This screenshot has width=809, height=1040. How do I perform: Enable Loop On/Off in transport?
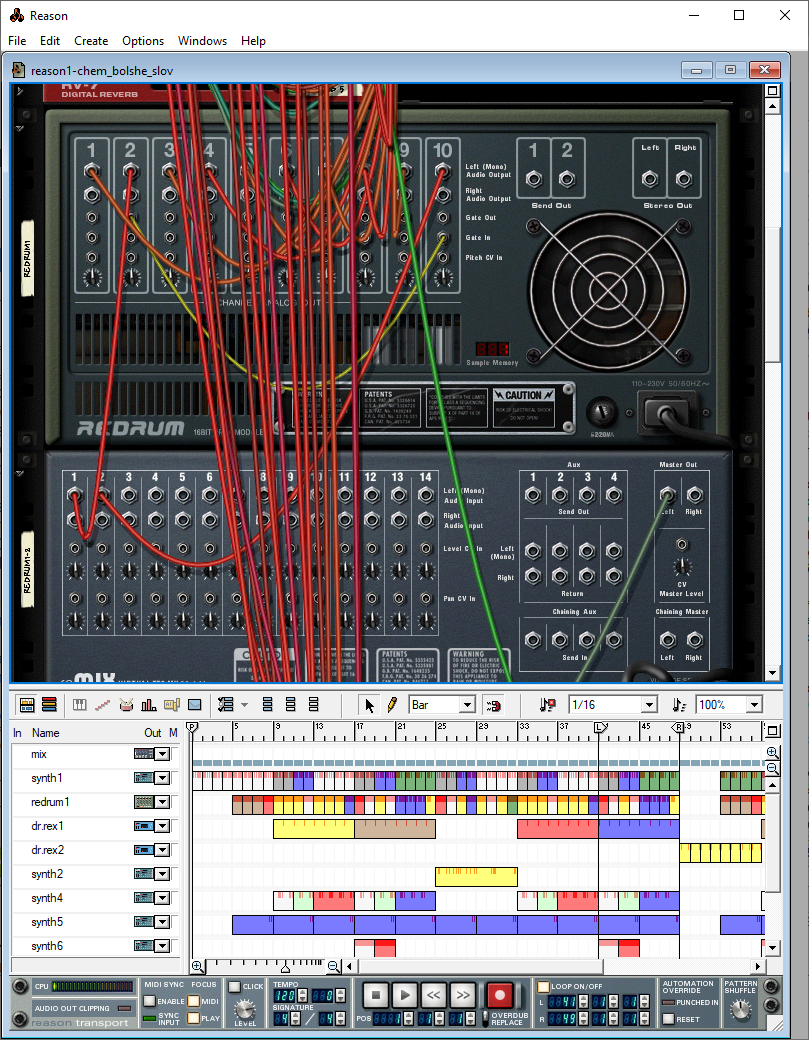click(543, 987)
